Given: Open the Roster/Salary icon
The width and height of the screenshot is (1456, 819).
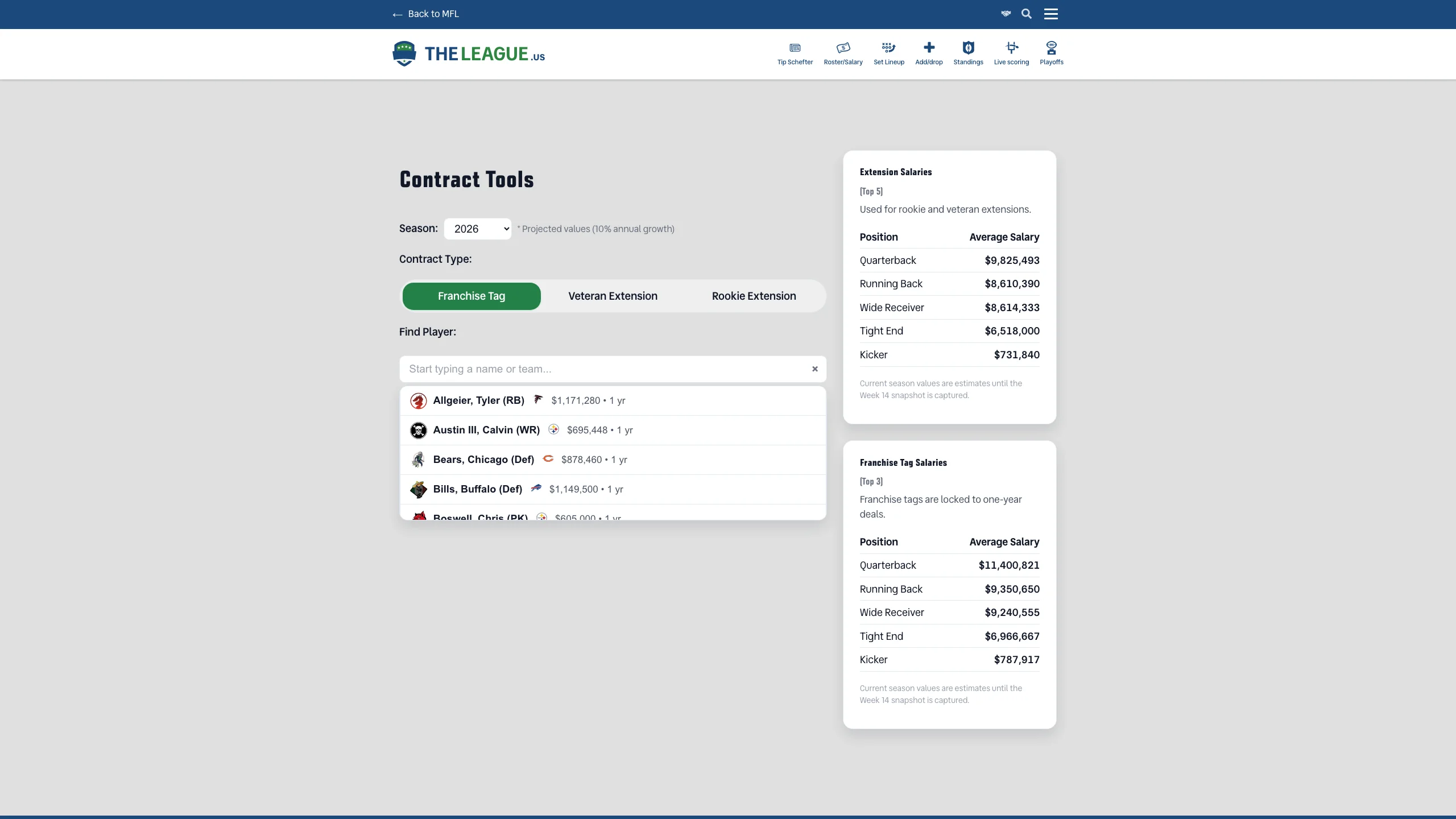Looking at the screenshot, I should click(843, 48).
